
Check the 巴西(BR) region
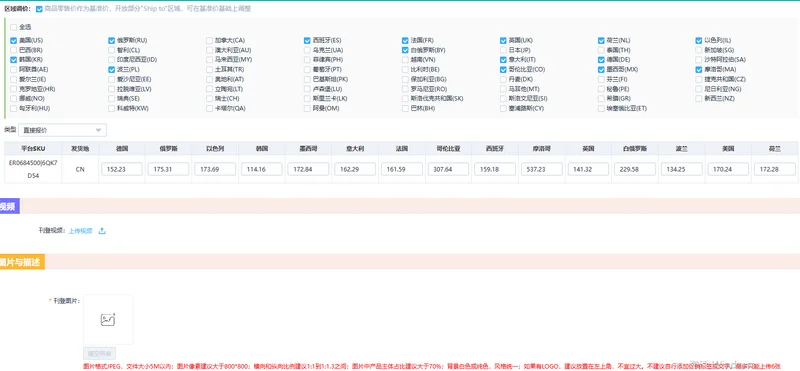pyautogui.click(x=13, y=50)
